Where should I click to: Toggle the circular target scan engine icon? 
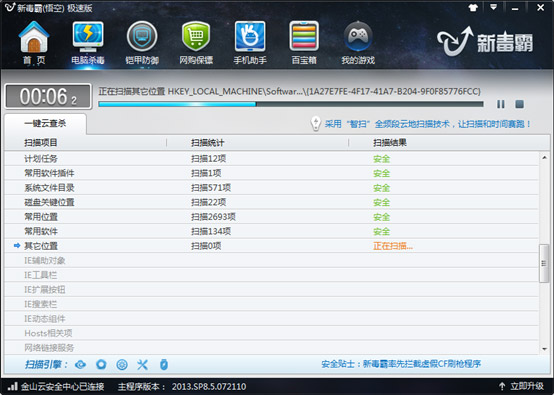(x=122, y=365)
